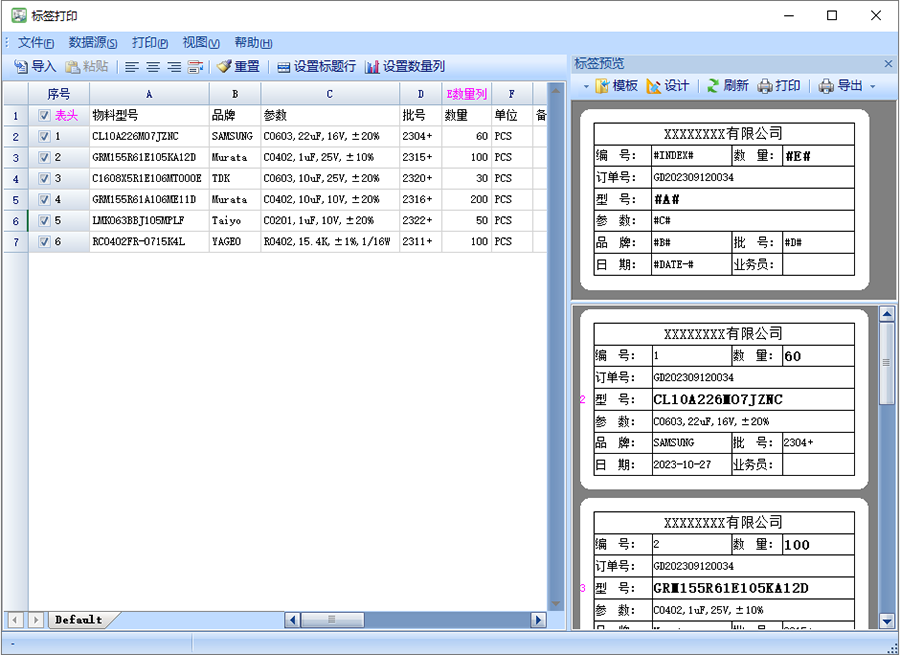Select the Default sheet tab

click(x=78, y=620)
